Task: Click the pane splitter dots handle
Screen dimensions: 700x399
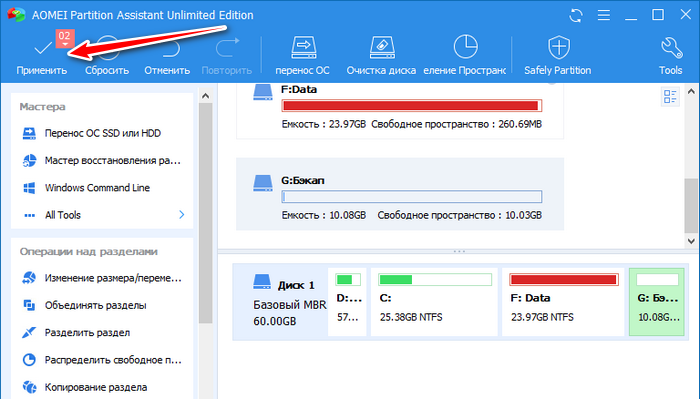Action: pos(459,251)
